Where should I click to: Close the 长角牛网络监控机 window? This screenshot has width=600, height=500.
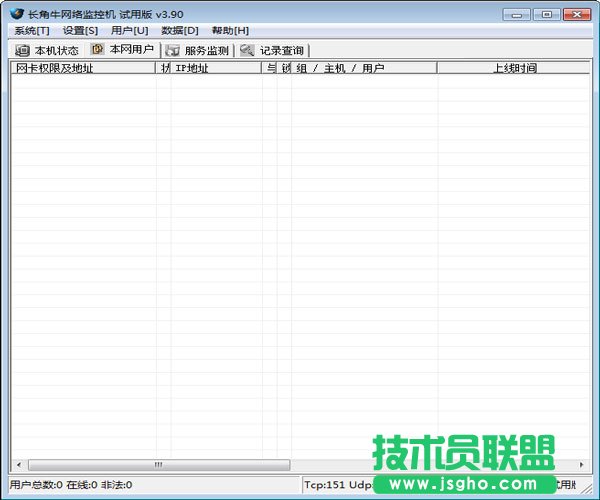pyautogui.click(x=577, y=15)
